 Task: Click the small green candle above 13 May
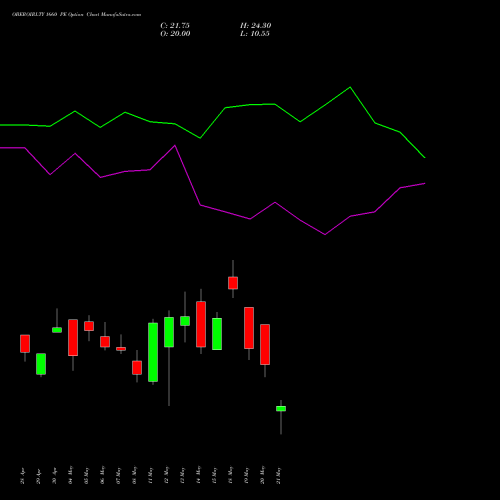185,321
